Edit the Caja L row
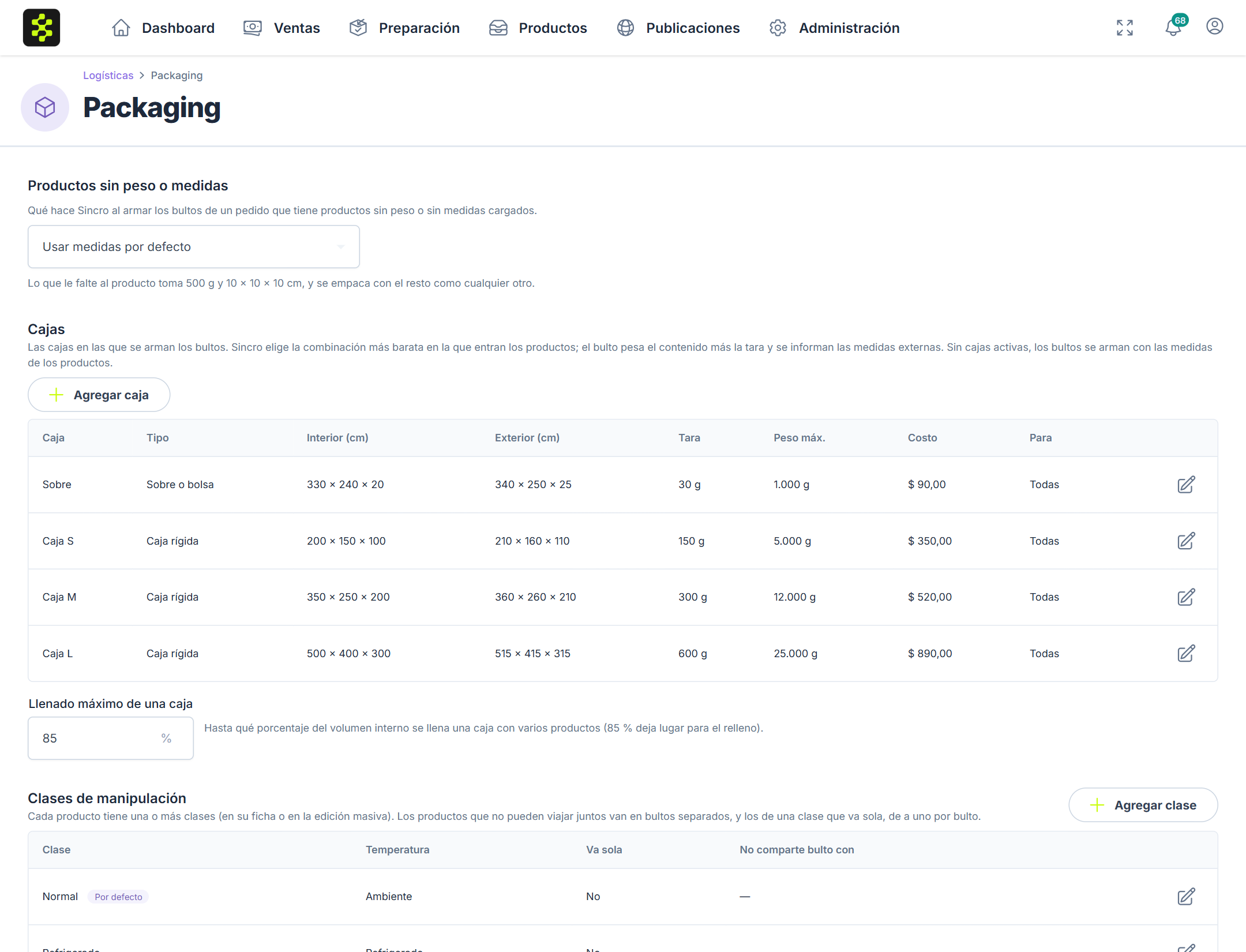The height and width of the screenshot is (952, 1246). [x=1186, y=654]
